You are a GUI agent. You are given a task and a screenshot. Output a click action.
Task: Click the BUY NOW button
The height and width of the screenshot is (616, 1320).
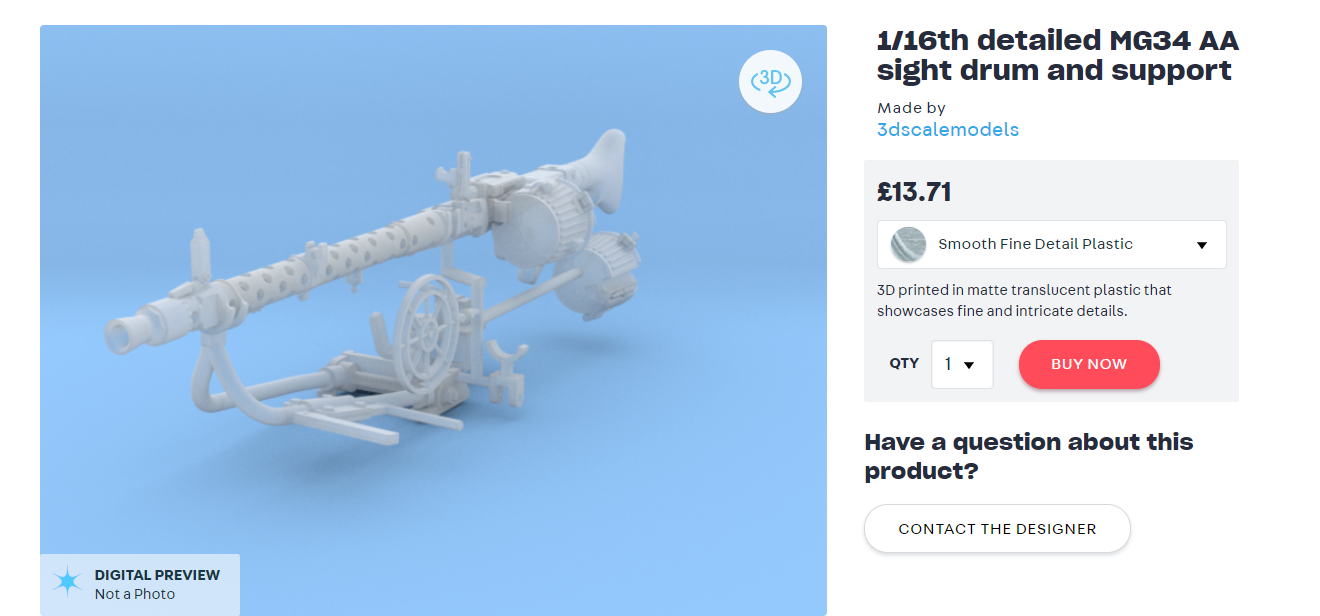1089,364
